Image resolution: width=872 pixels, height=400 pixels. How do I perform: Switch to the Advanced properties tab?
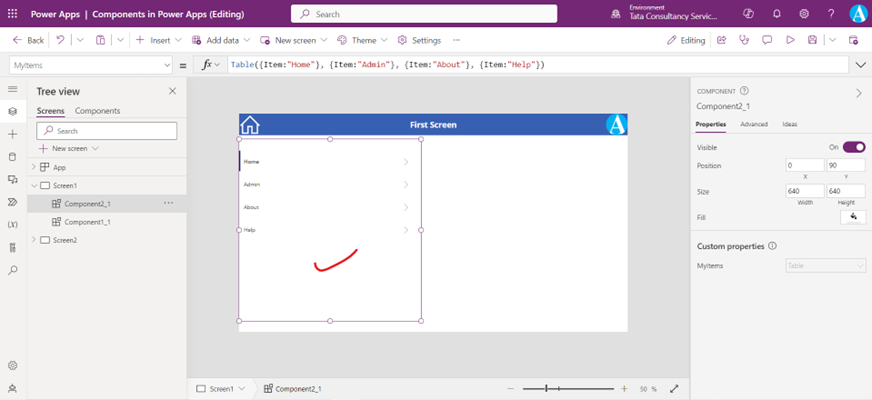(x=753, y=124)
